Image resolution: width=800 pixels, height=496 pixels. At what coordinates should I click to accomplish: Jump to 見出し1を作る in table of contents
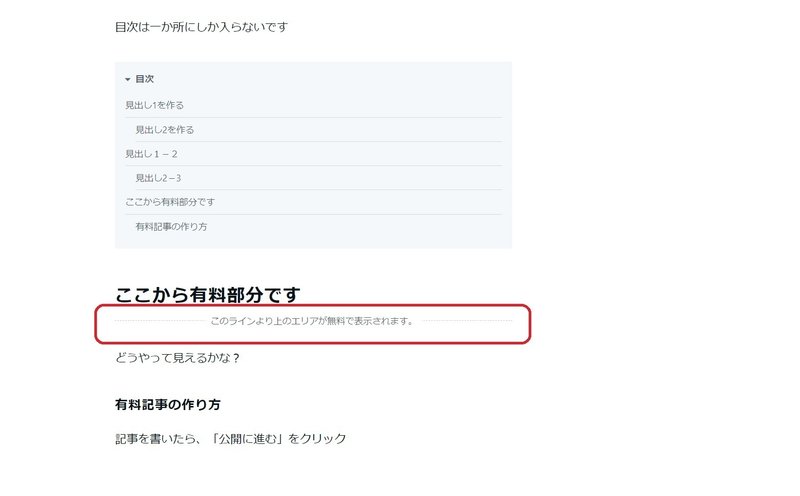[x=155, y=105]
